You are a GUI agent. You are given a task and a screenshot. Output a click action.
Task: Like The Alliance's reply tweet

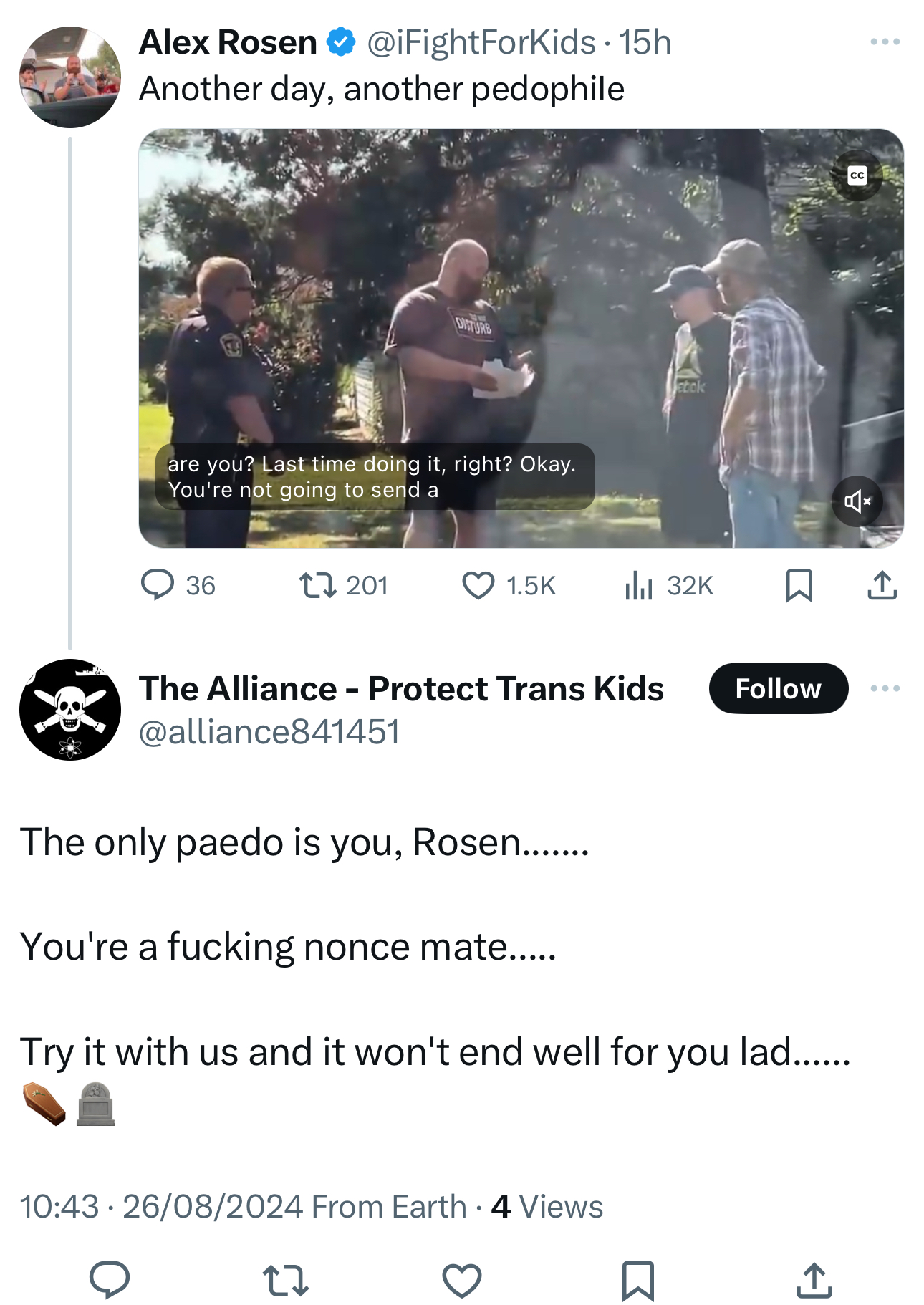tap(462, 1280)
